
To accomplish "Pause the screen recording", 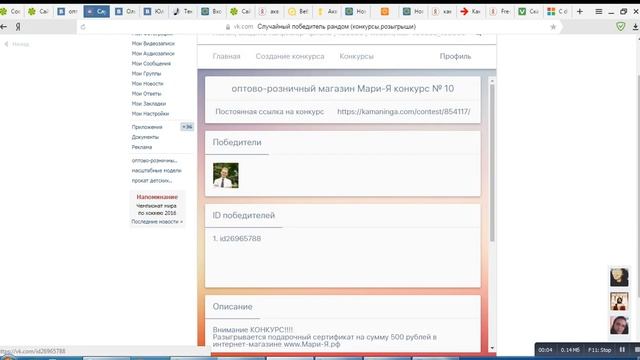I will 622,350.
